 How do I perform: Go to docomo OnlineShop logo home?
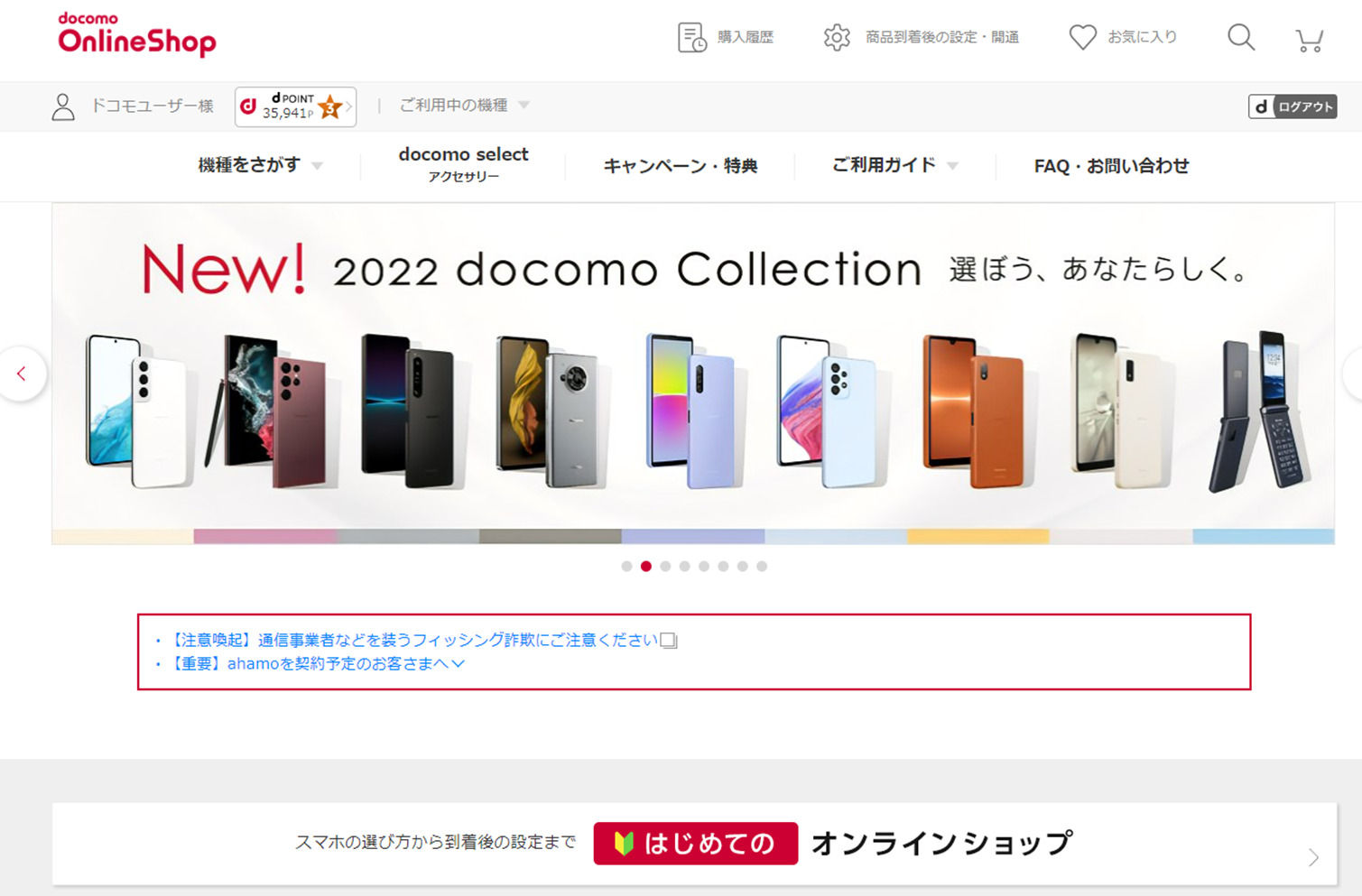pos(137,34)
